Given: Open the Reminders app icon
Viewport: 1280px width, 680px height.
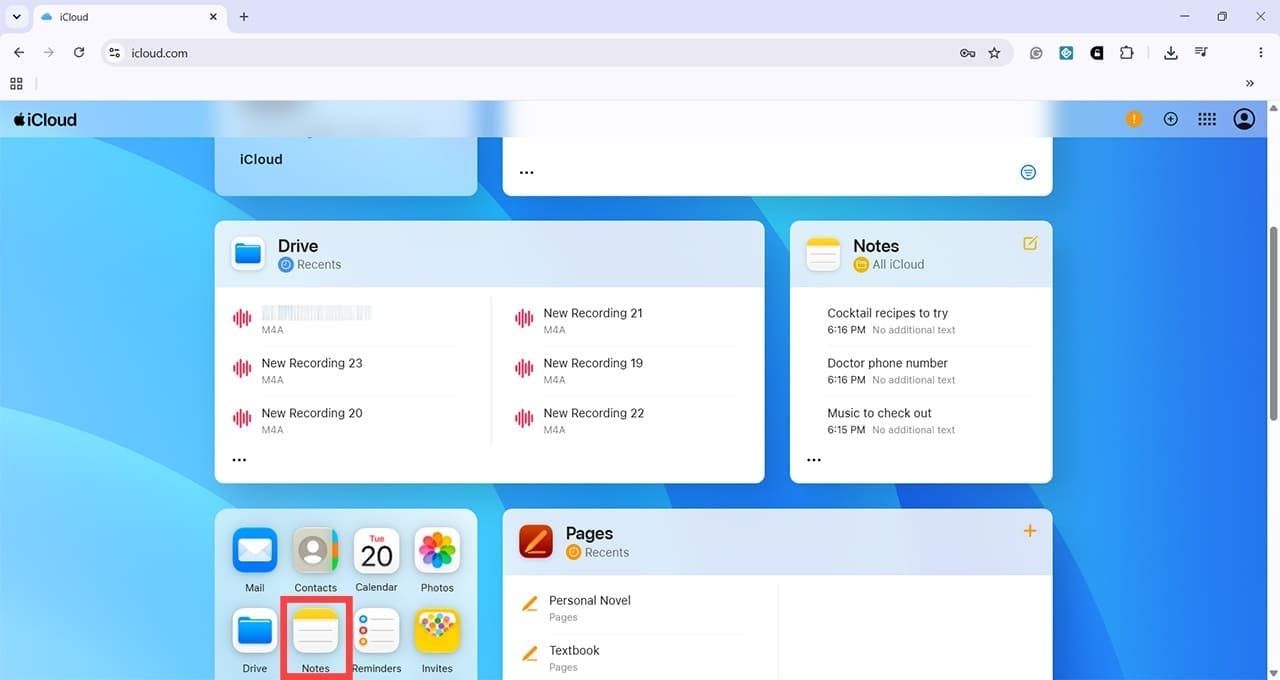Looking at the screenshot, I should 377,631.
